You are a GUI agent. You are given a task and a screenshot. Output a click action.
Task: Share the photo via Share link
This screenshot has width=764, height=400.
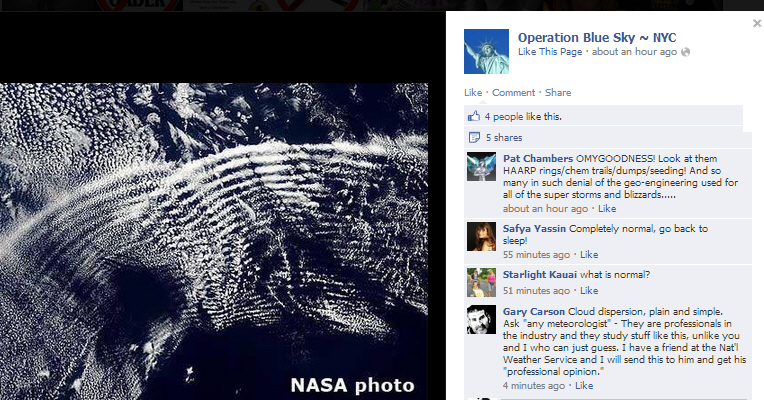pos(558,93)
